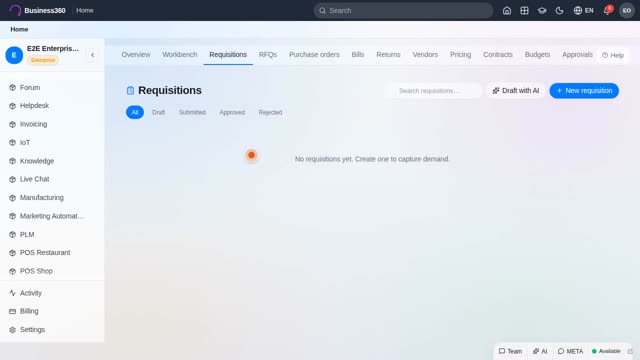Switch to Approvals tab

coord(577,55)
